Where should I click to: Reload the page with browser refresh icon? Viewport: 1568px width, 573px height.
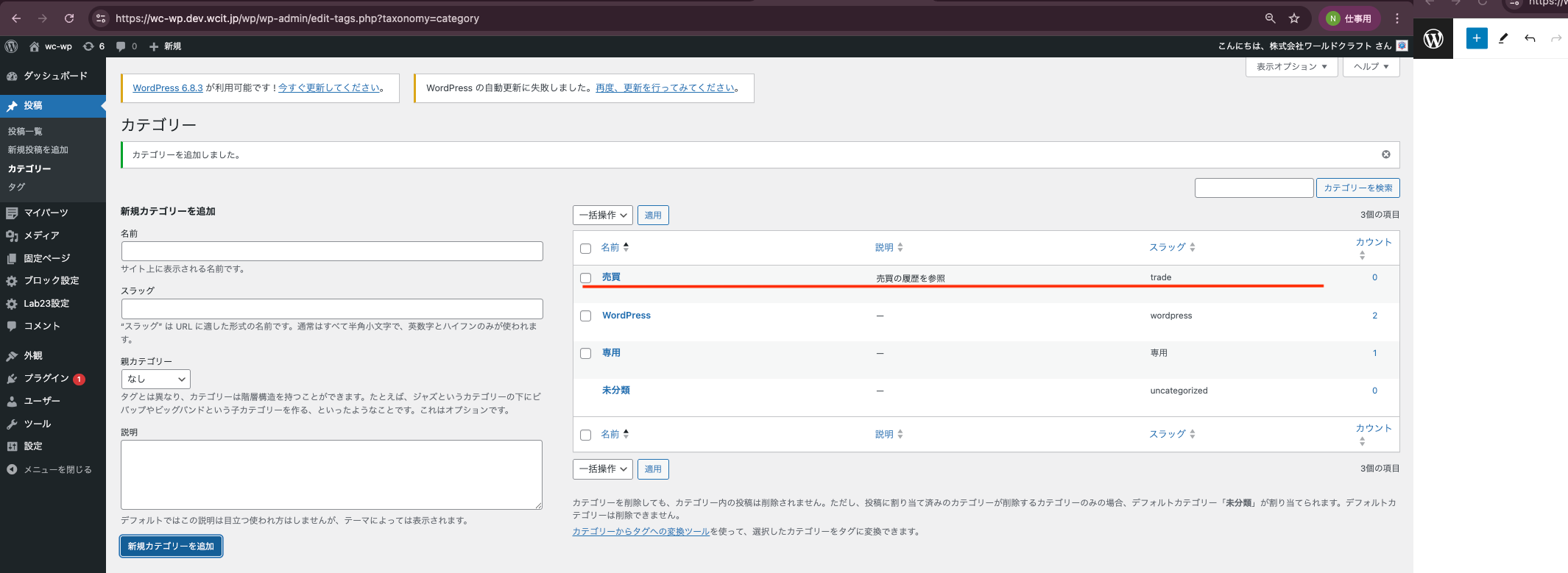tap(69, 18)
